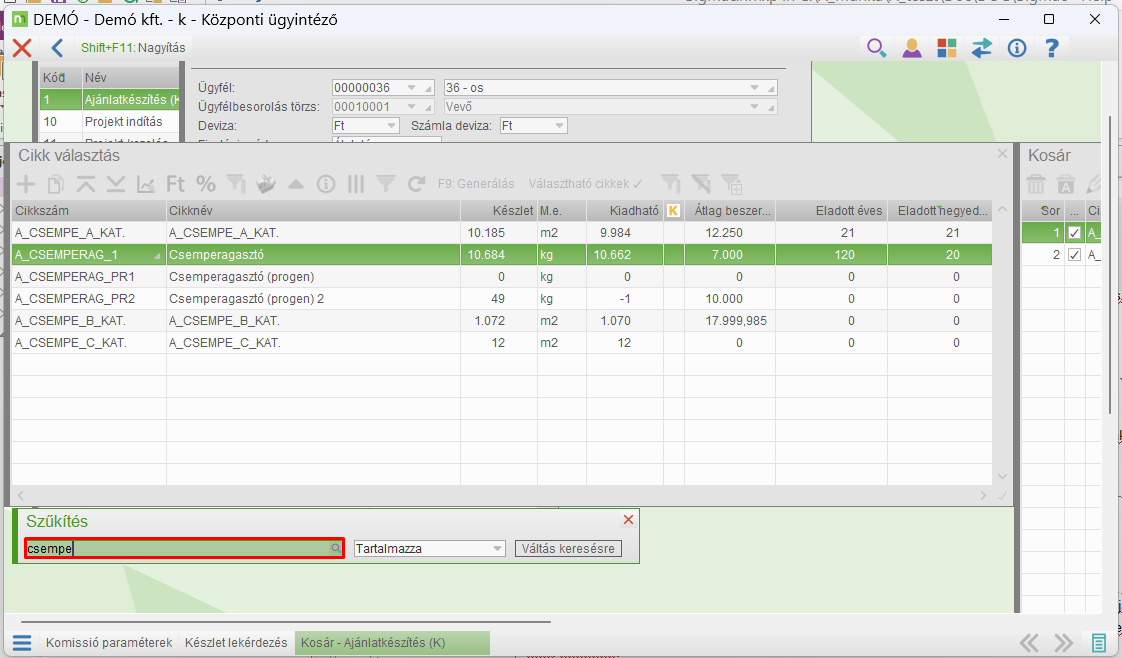Click the jump-to-bottom arrow icon
This screenshot has width=1122, height=658.
click(x=116, y=184)
